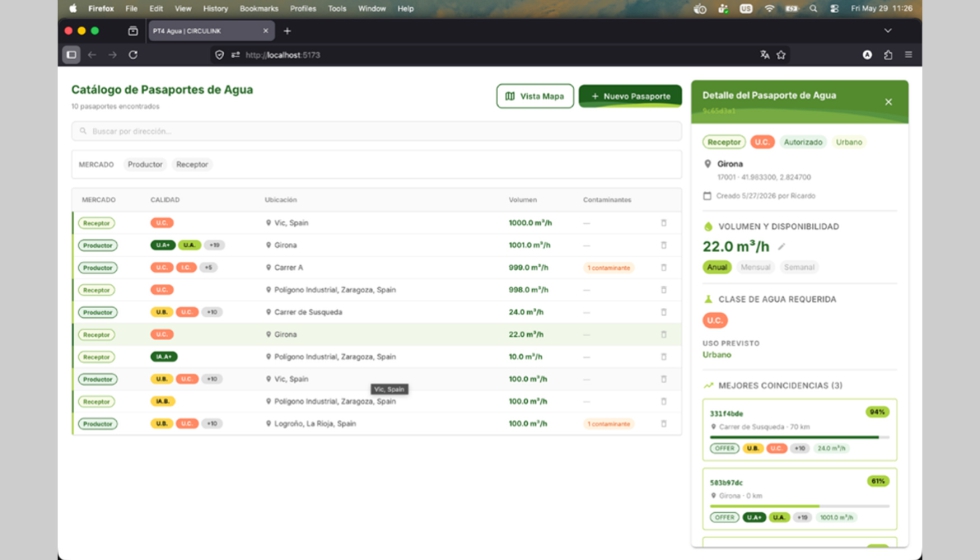This screenshot has width=980, height=560.
Task: Close the PT4 Agua tab
Action: 266,31
